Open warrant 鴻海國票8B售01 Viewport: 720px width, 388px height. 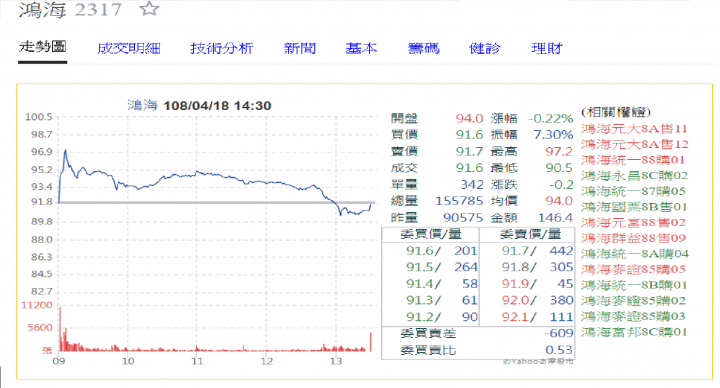634,207
